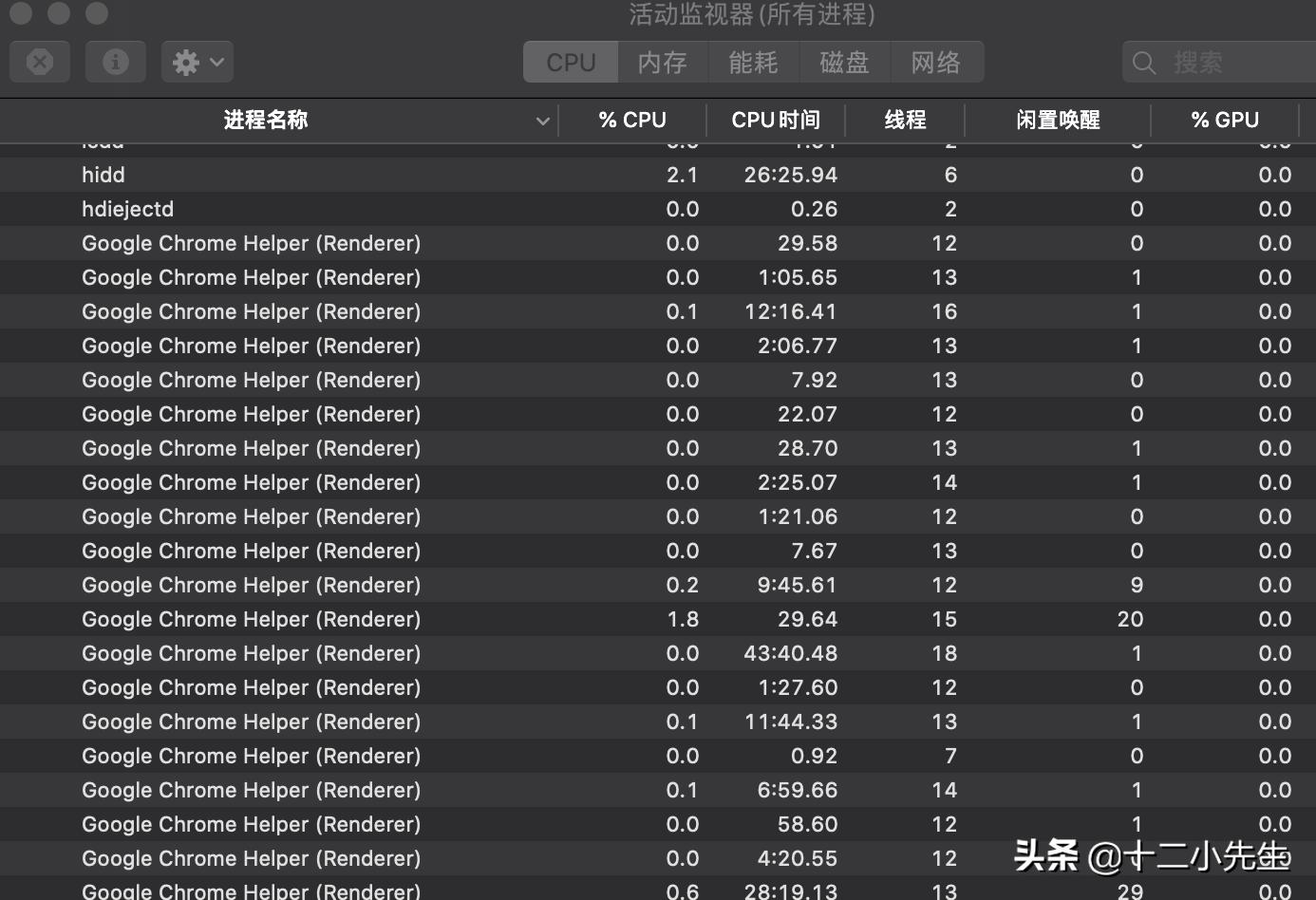Select Chrome Helper row with CPU time 29.64
Screen dimensions: 1316x900
pyautogui.click(x=658, y=619)
